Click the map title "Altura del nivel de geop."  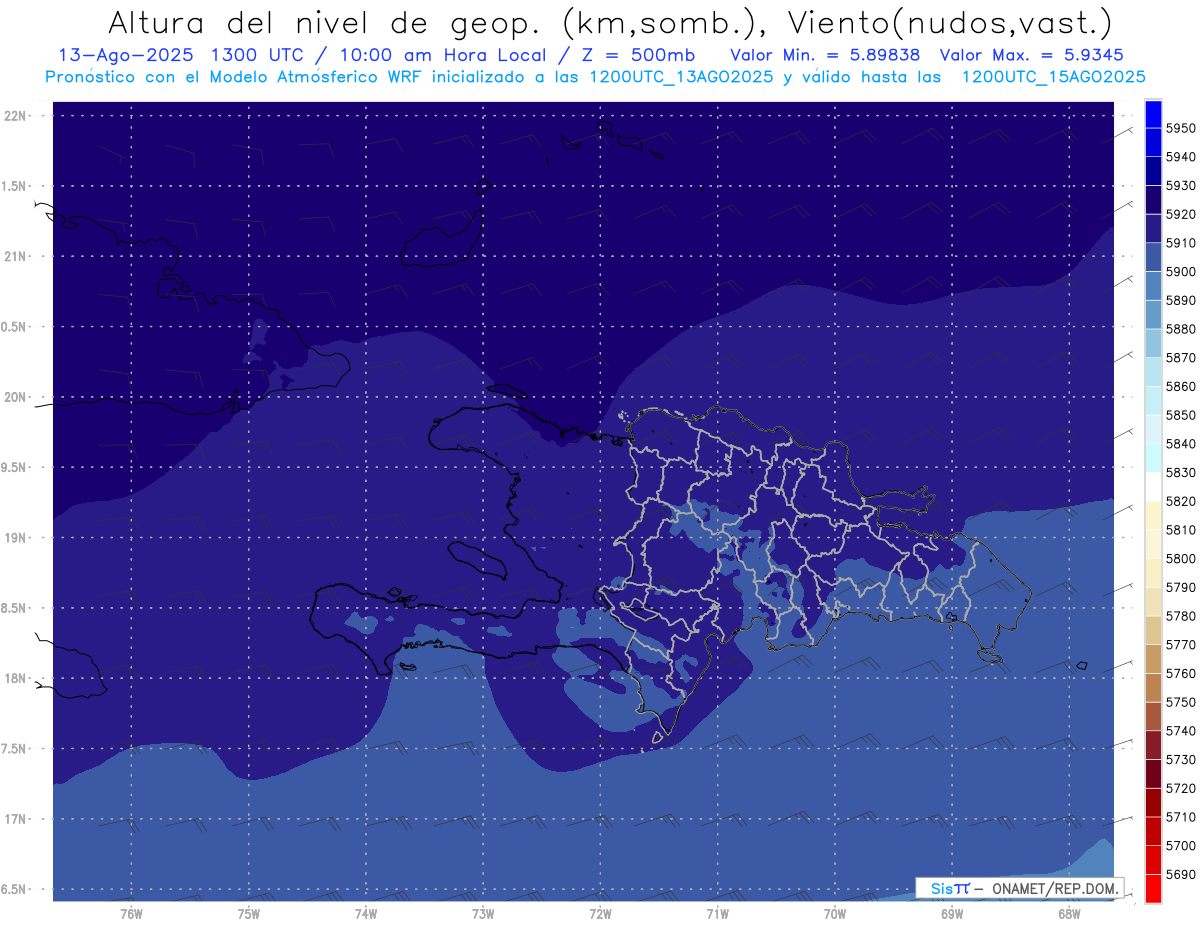click(x=326, y=22)
